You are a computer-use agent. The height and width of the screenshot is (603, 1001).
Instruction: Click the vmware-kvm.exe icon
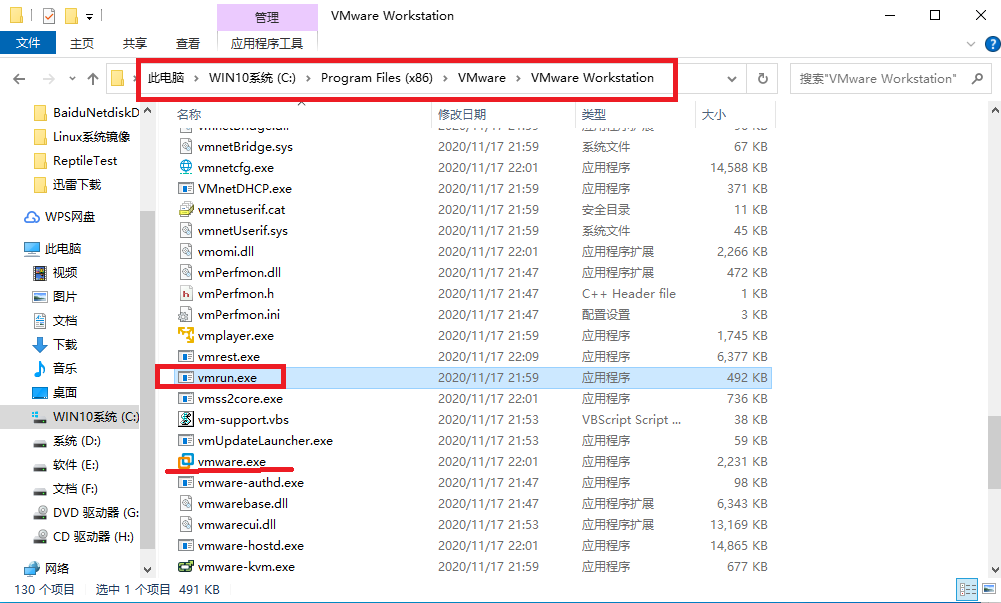point(186,566)
